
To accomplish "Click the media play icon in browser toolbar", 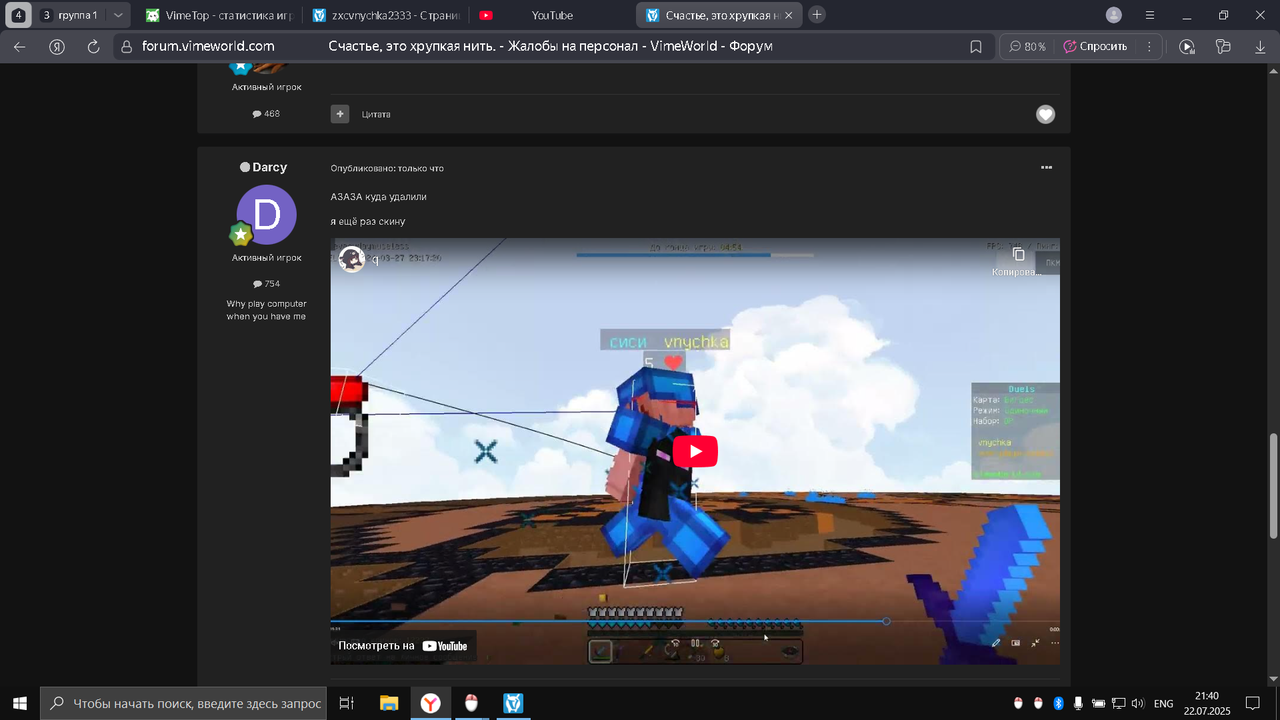I will 1187,46.
